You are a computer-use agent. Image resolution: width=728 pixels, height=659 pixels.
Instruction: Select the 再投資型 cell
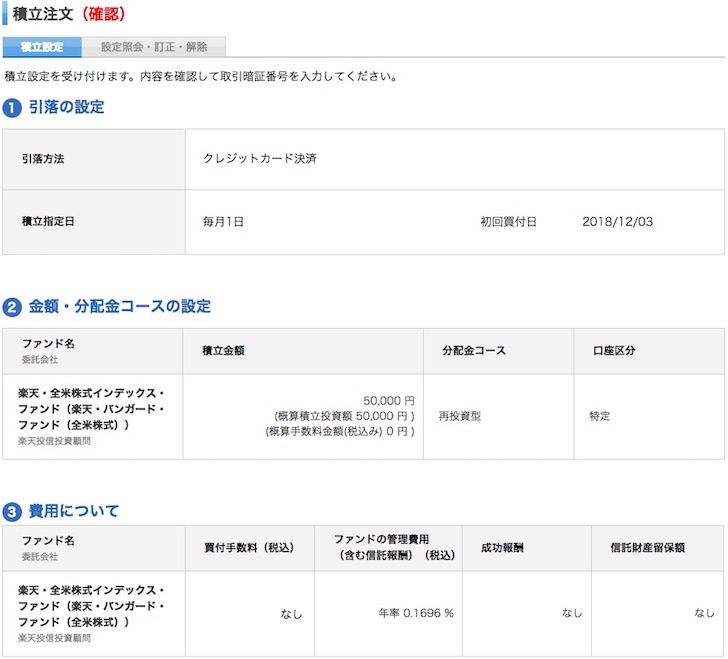(x=460, y=416)
